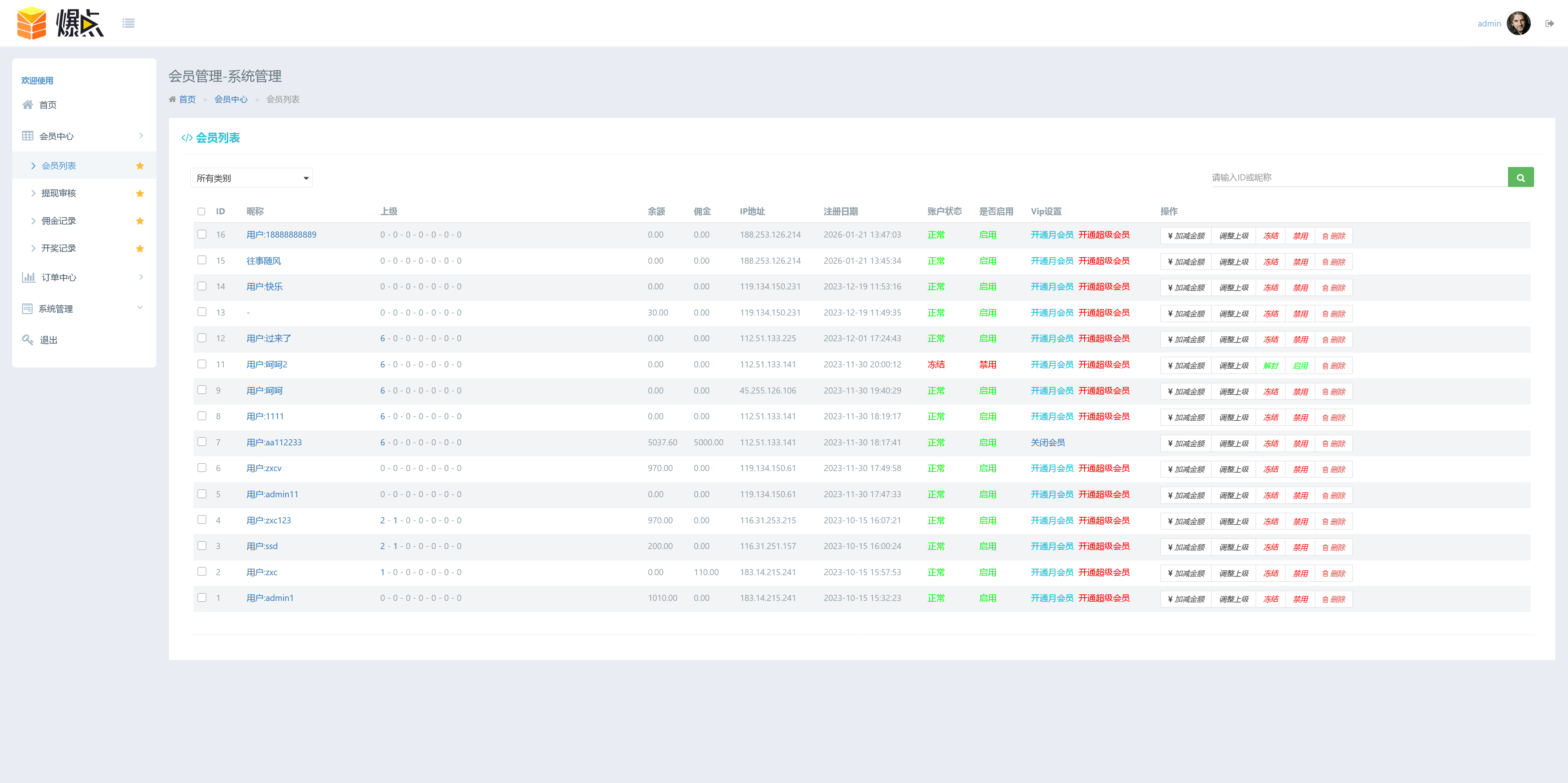This screenshot has height=783, width=1568.
Task: Open the 所有类别 category dropdown
Action: coord(252,178)
